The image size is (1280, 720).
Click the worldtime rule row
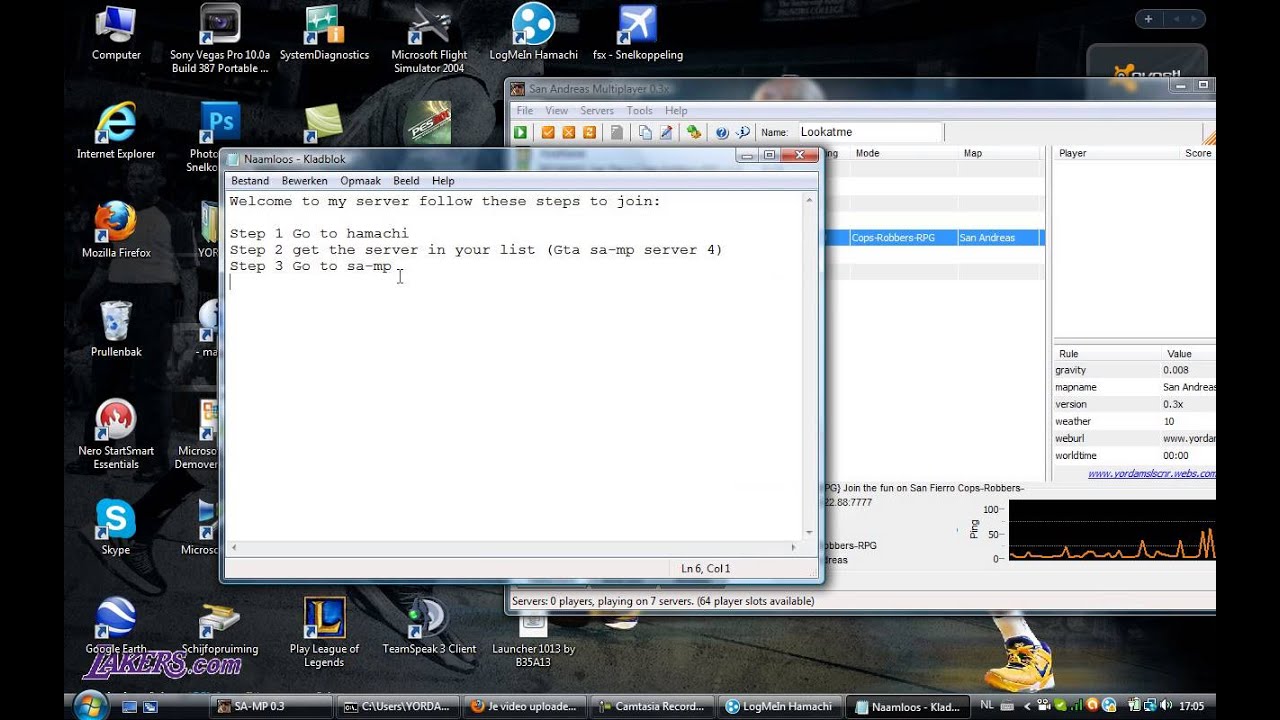pyautogui.click(x=1134, y=455)
